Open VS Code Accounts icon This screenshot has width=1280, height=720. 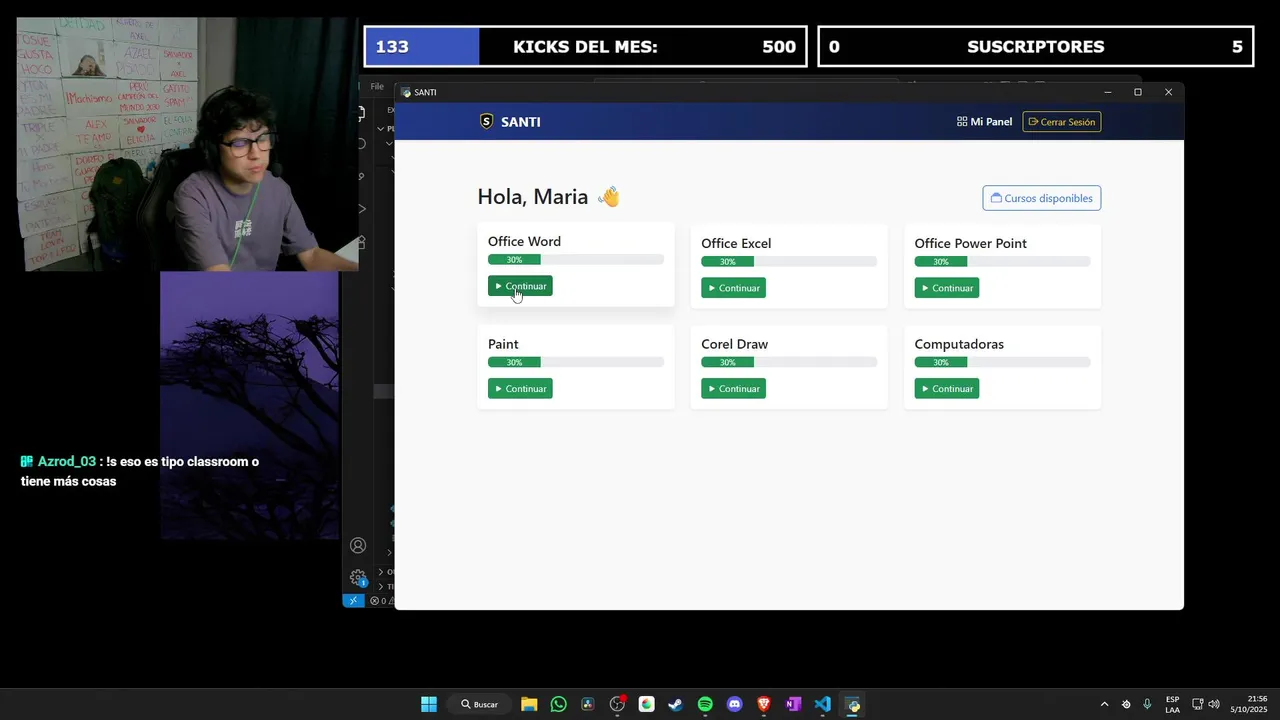point(358,546)
